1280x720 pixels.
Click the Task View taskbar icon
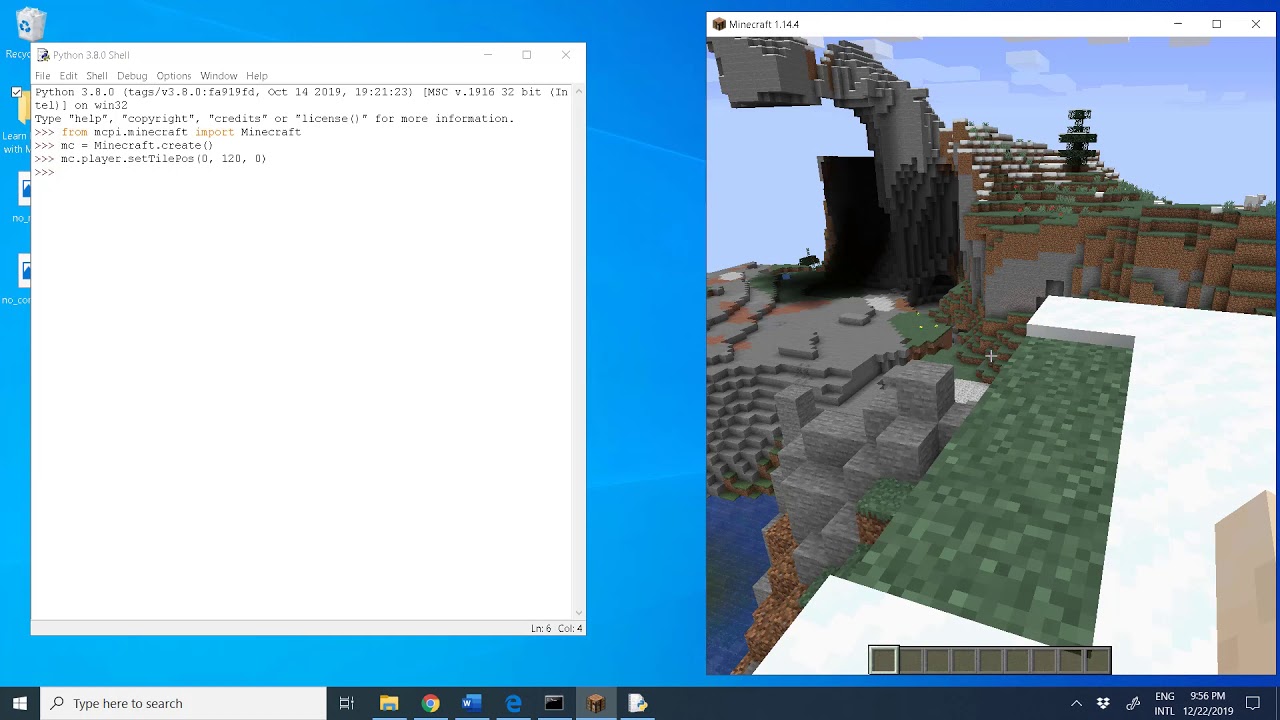click(347, 703)
